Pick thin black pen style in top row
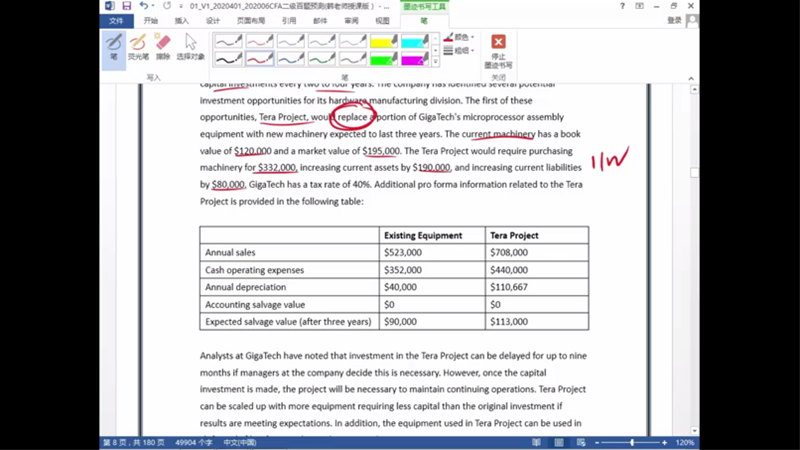This screenshot has width=800, height=450. point(228,41)
